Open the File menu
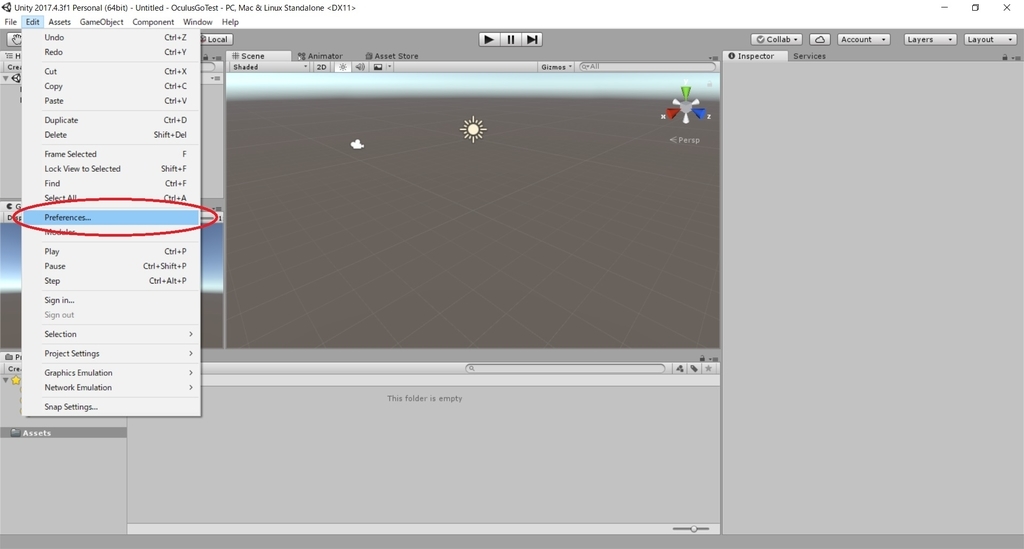Screen dimensions: 1024x549 pyautogui.click(x=10, y=22)
